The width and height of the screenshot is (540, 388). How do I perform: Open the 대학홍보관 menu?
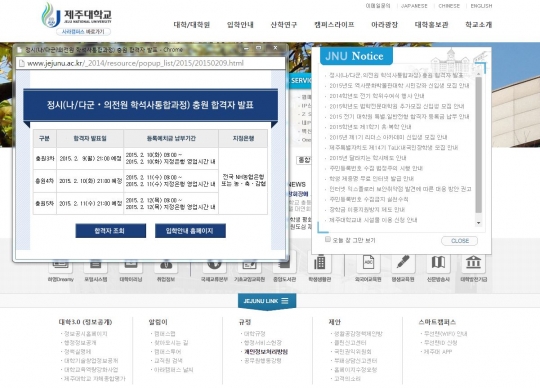pyautogui.click(x=432, y=25)
